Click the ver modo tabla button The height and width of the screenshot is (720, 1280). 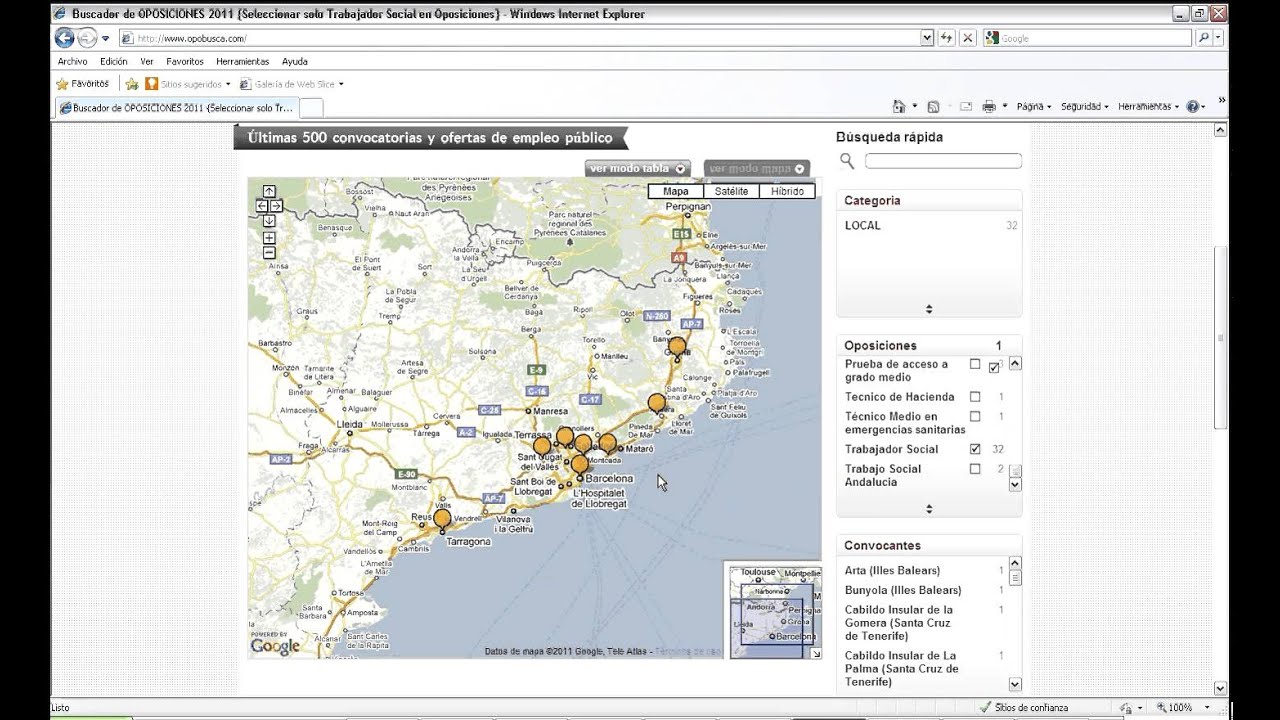pos(638,168)
